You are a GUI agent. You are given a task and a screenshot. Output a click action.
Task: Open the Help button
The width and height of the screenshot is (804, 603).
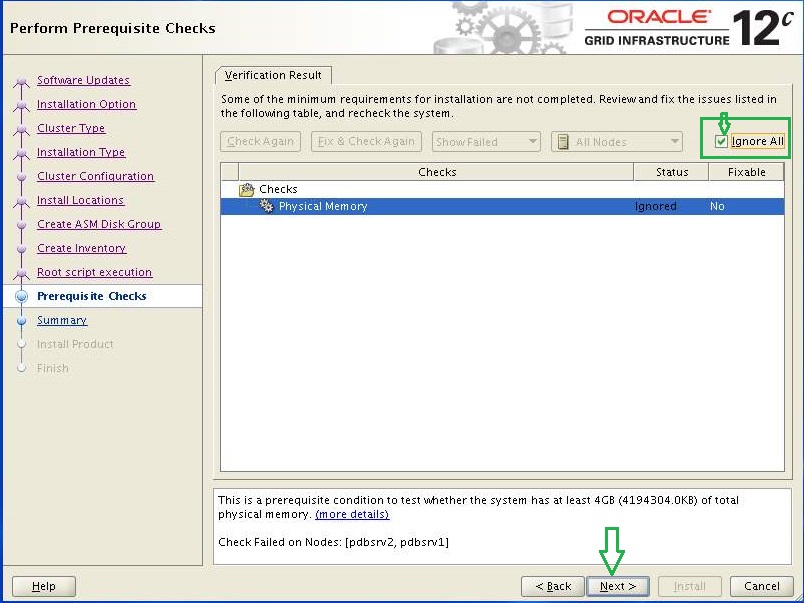[x=44, y=586]
